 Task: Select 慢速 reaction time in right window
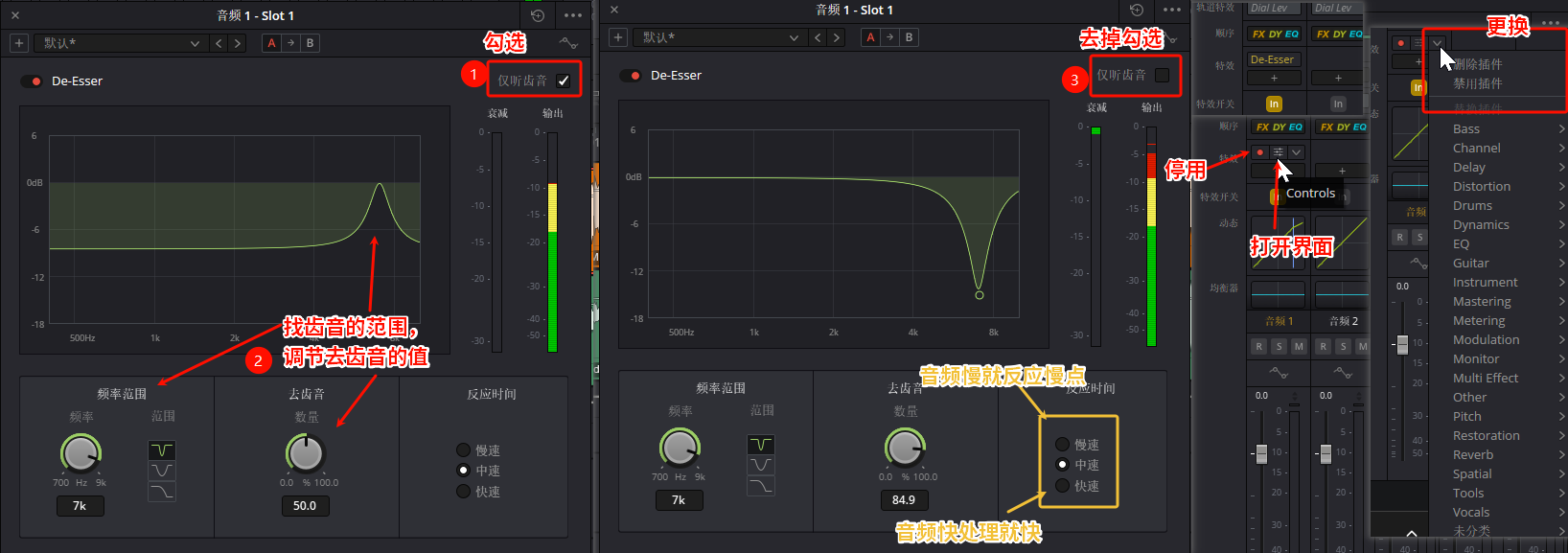coord(1062,445)
